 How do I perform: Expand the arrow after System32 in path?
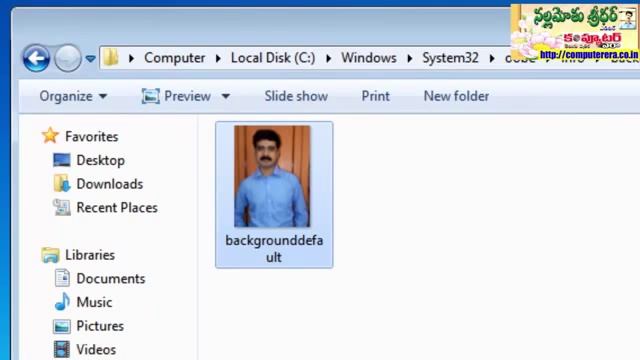pos(492,58)
